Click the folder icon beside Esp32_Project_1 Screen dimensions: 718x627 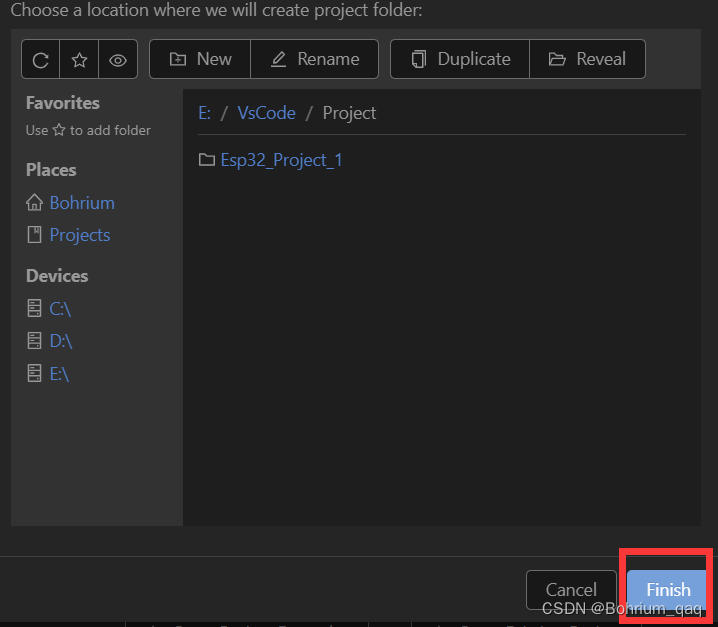(207, 159)
